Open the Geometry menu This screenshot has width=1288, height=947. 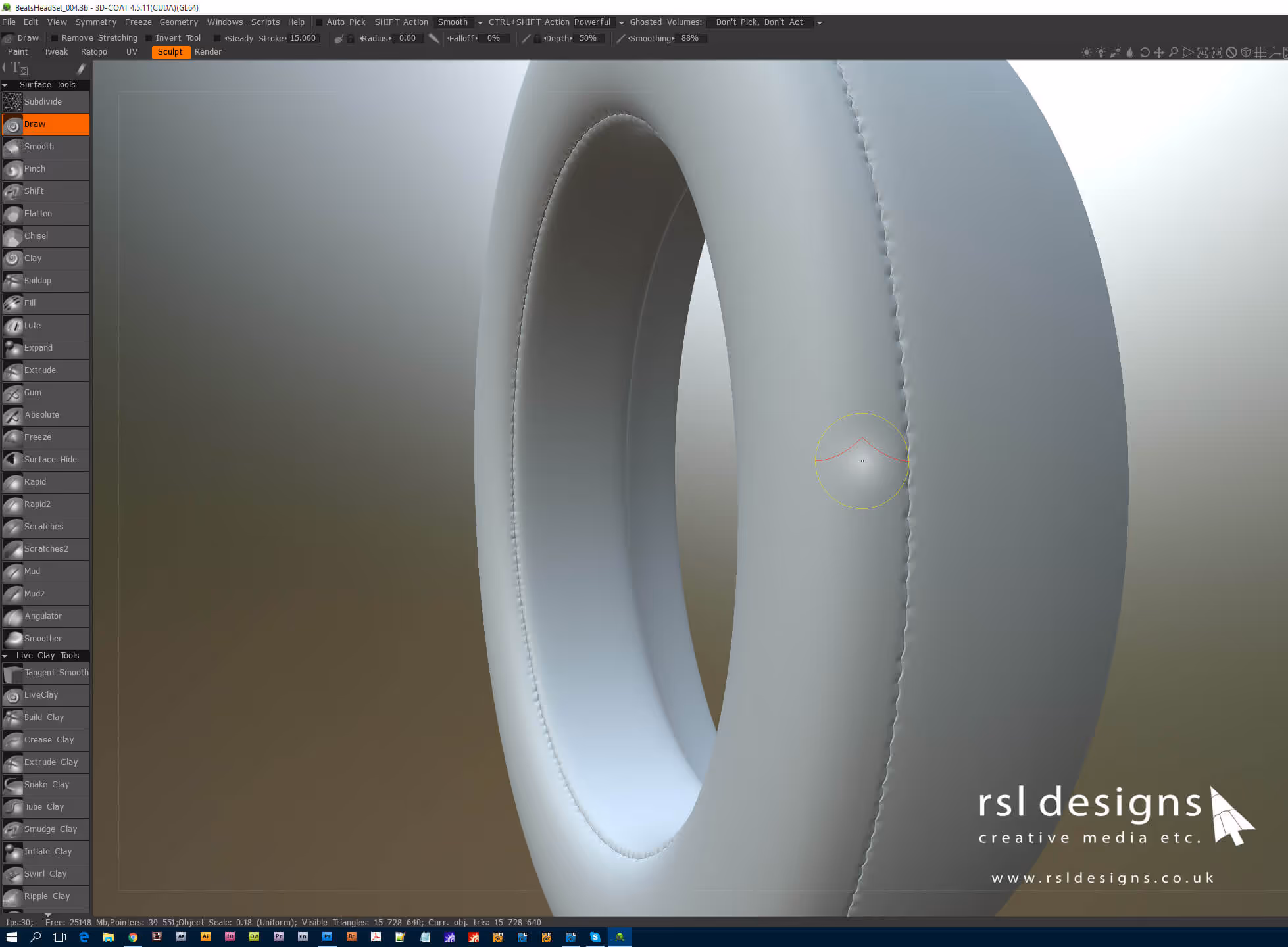pos(178,22)
